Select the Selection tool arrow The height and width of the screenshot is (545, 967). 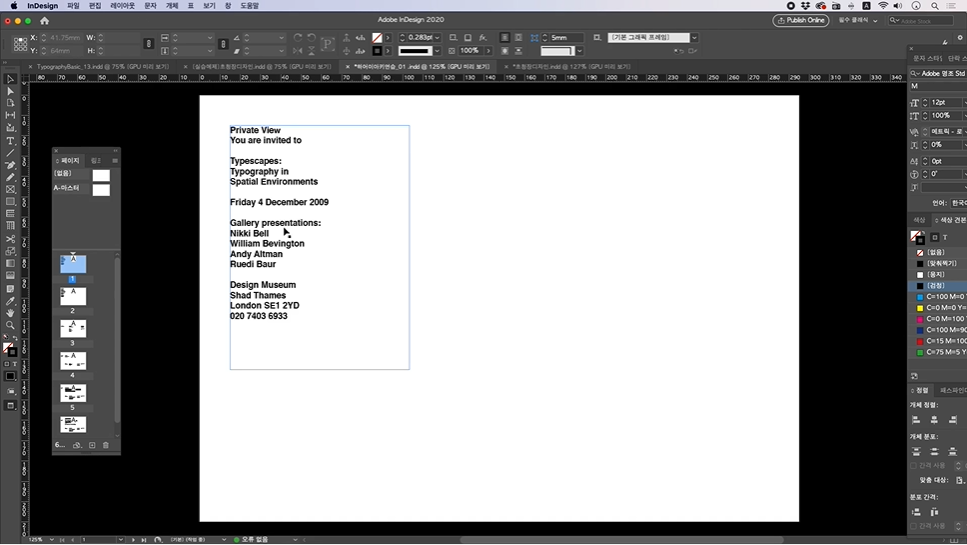10,79
